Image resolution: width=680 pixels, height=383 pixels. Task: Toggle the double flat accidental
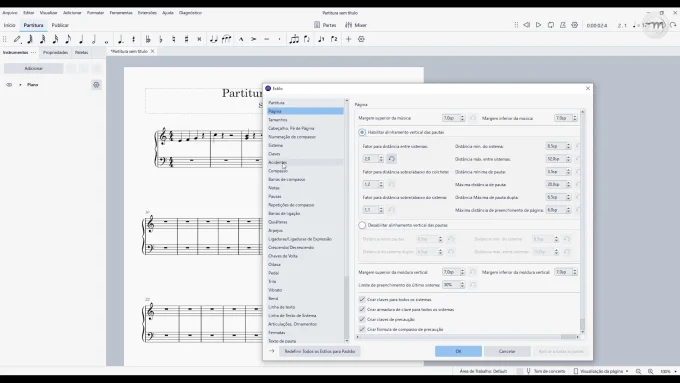pos(148,39)
